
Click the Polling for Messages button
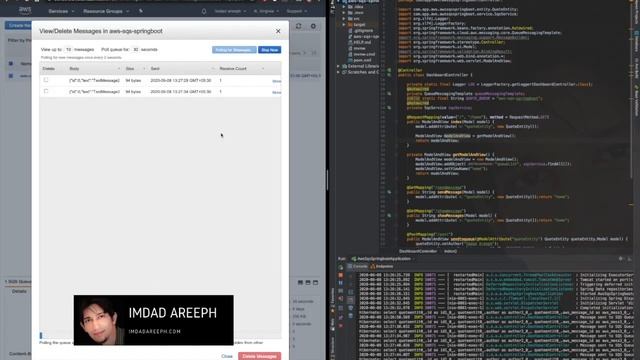coord(234,50)
